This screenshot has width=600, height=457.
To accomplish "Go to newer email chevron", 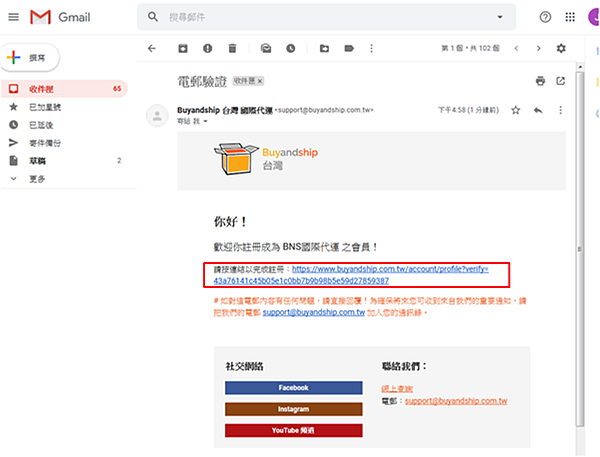I will (x=516, y=48).
